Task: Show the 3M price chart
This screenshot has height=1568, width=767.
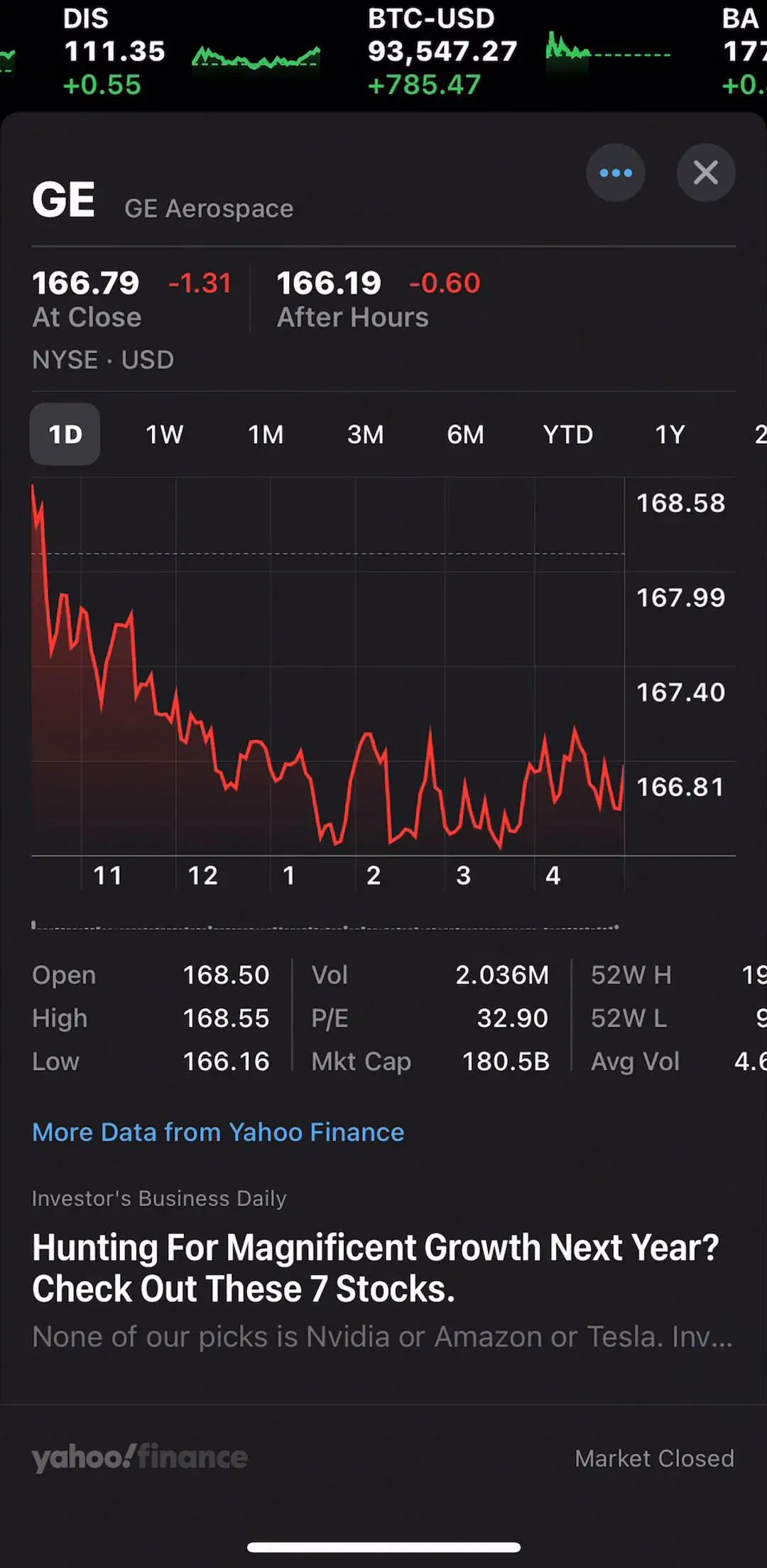Action: click(365, 434)
